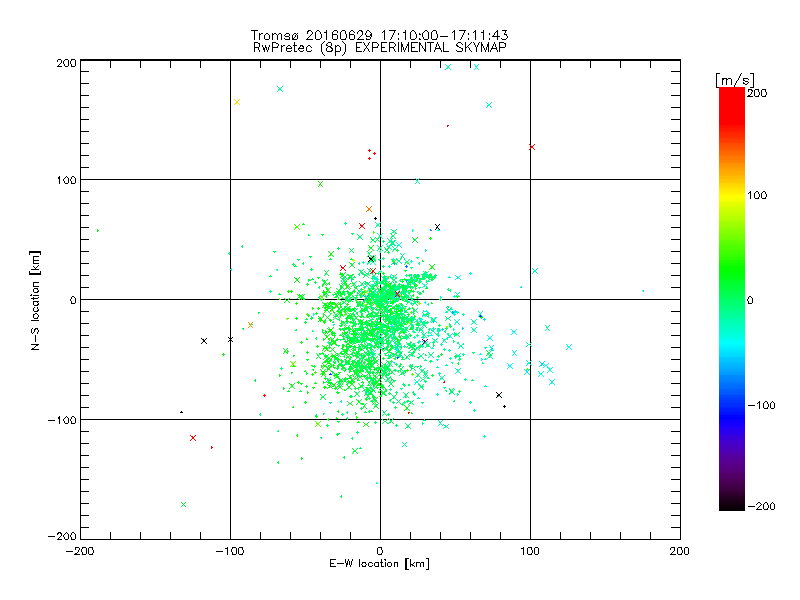
Task: Click the title line 'Tromsø 20160629 17:10:00-17:11:43'
Action: coord(379,35)
